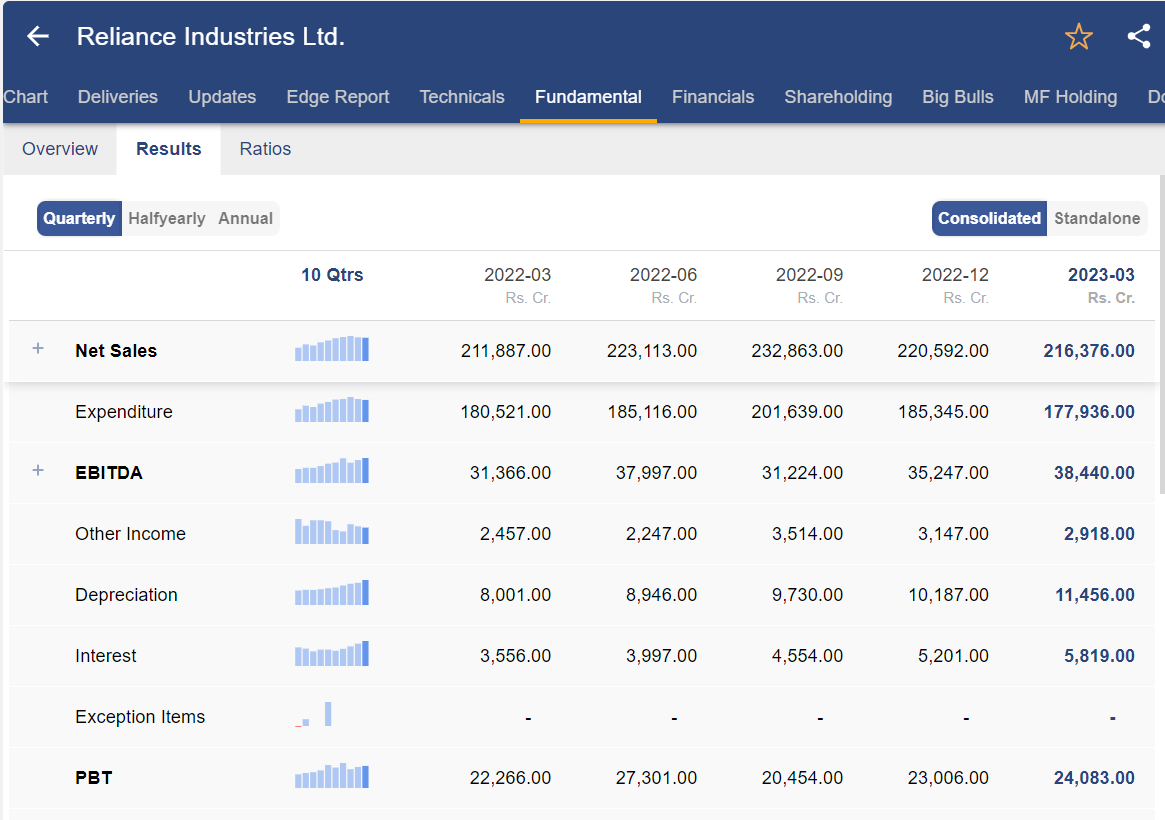Click the Other Income row label
Image resolution: width=1165 pixels, height=820 pixels.
pyautogui.click(x=130, y=533)
